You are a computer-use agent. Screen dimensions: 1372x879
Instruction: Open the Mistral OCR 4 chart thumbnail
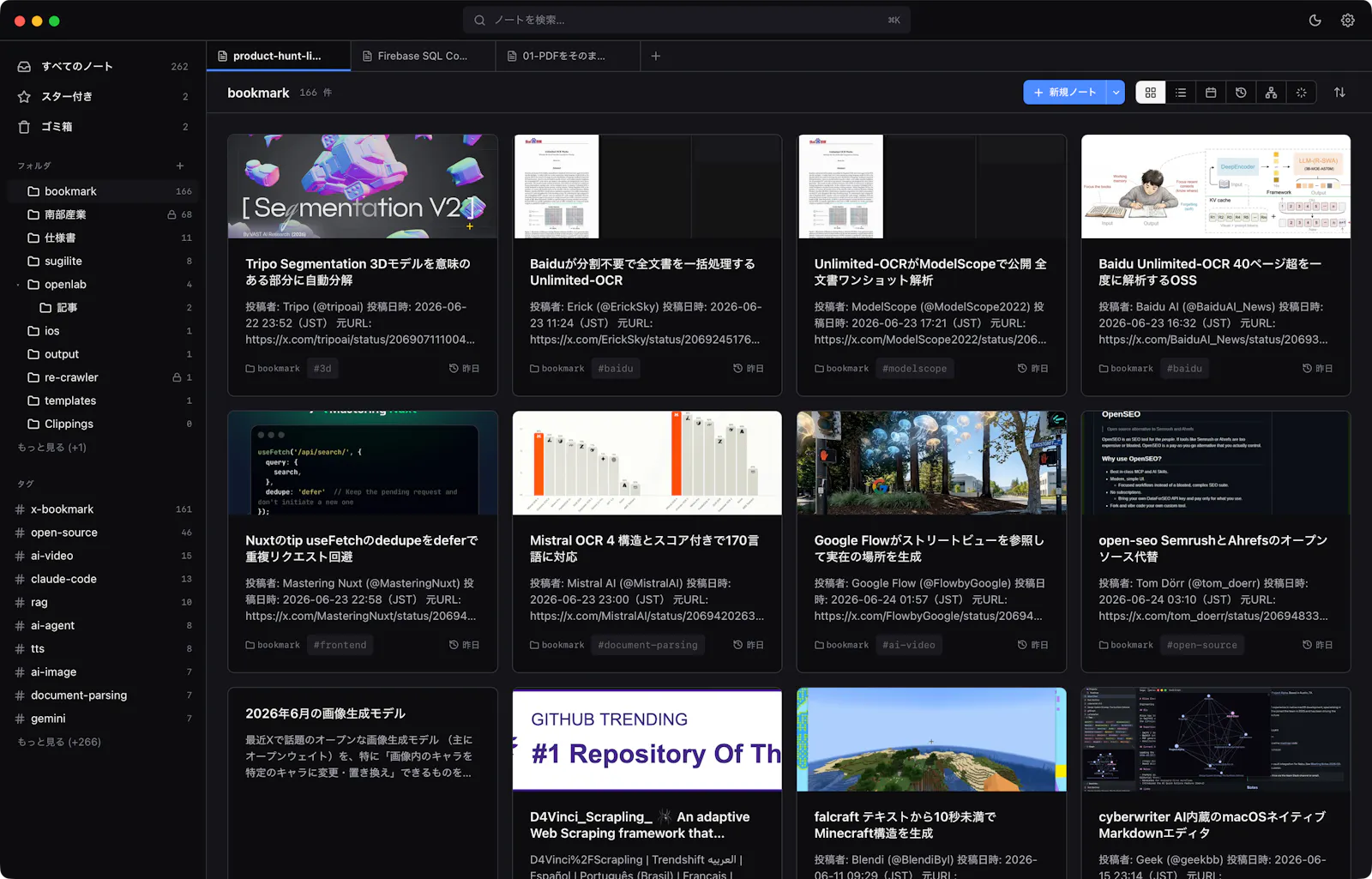647,463
